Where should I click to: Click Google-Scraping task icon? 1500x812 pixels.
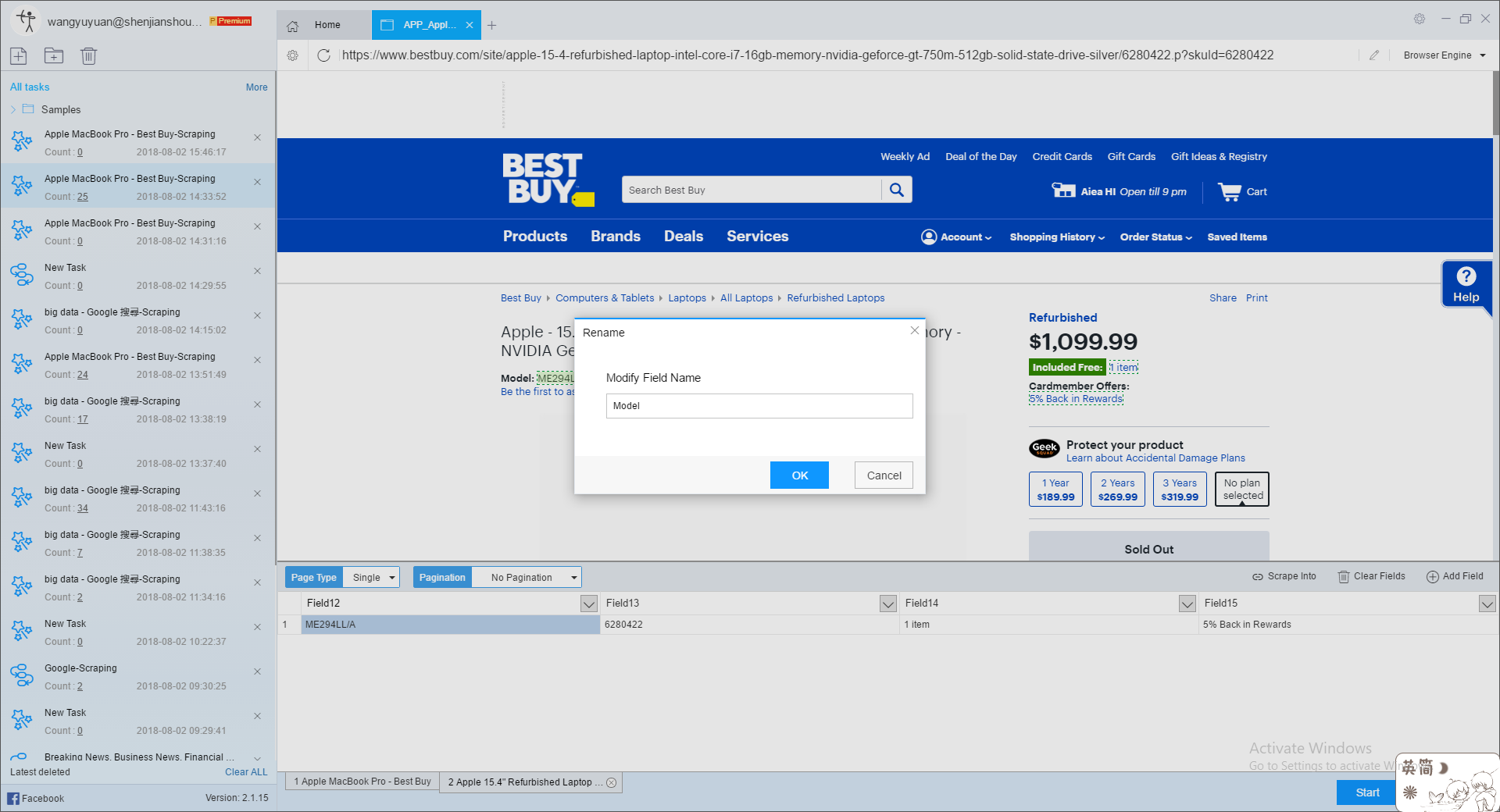click(x=22, y=675)
